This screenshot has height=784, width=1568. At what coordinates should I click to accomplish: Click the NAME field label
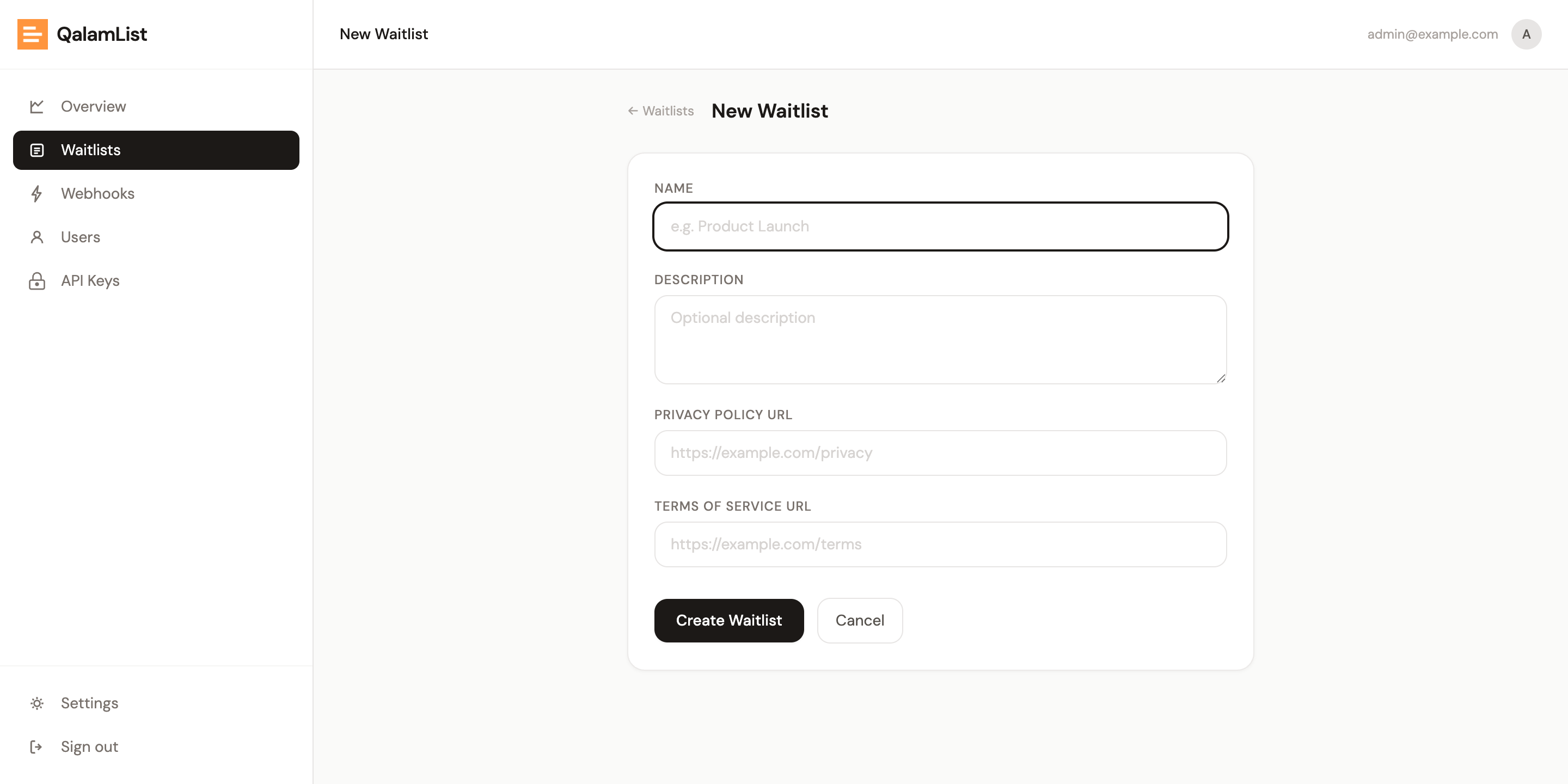coord(673,188)
